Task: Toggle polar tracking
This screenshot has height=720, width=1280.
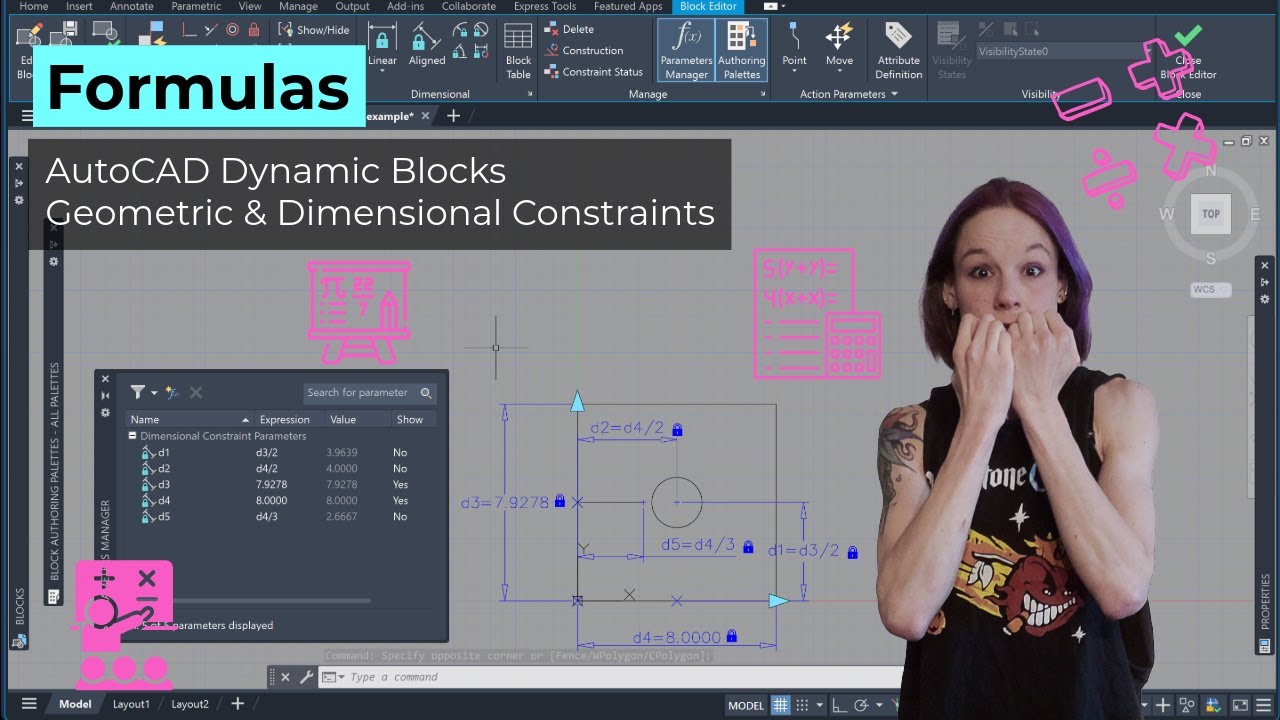Action: point(861,705)
